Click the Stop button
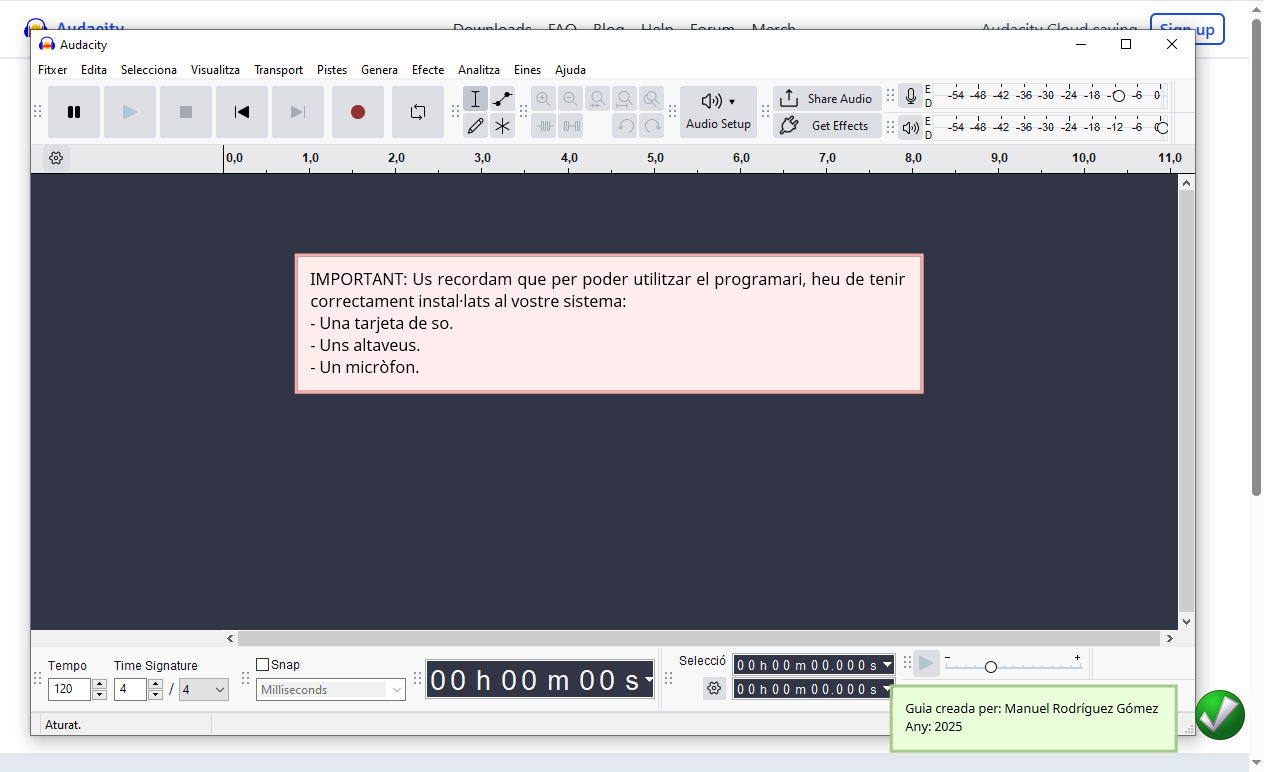The image size is (1264, 772). pos(186,112)
